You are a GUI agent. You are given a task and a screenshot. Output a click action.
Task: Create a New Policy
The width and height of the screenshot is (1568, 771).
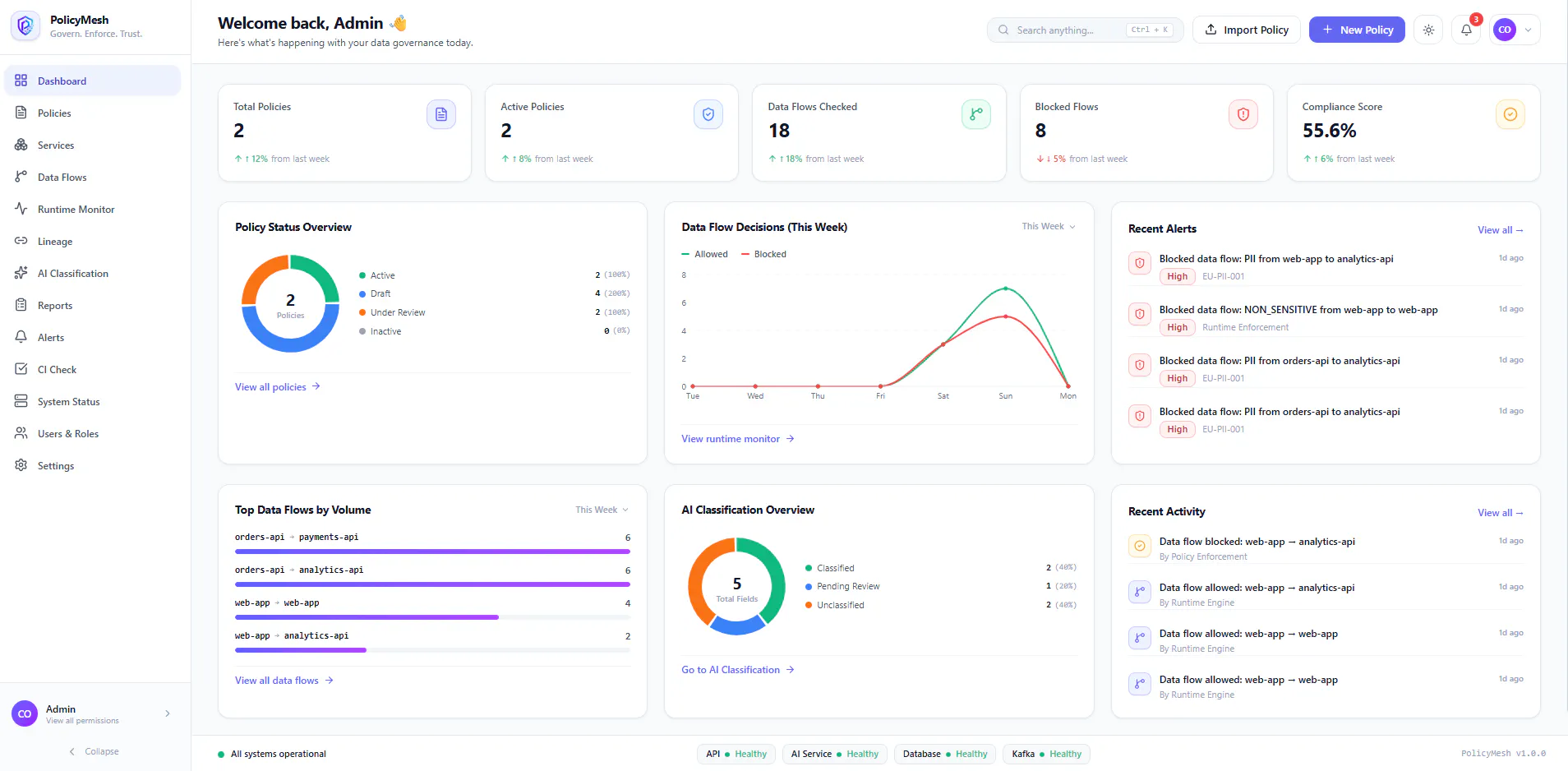tap(1357, 30)
